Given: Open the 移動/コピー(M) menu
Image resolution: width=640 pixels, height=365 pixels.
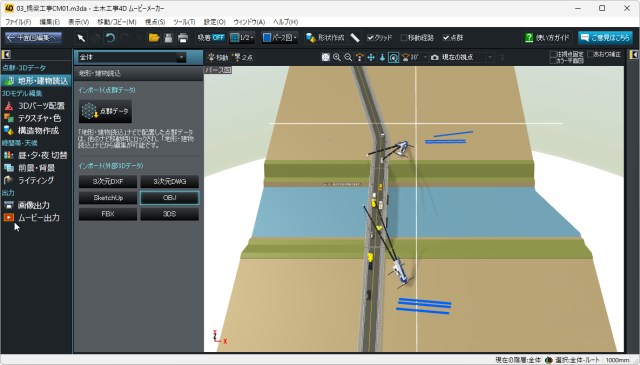Looking at the screenshot, I should point(117,22).
